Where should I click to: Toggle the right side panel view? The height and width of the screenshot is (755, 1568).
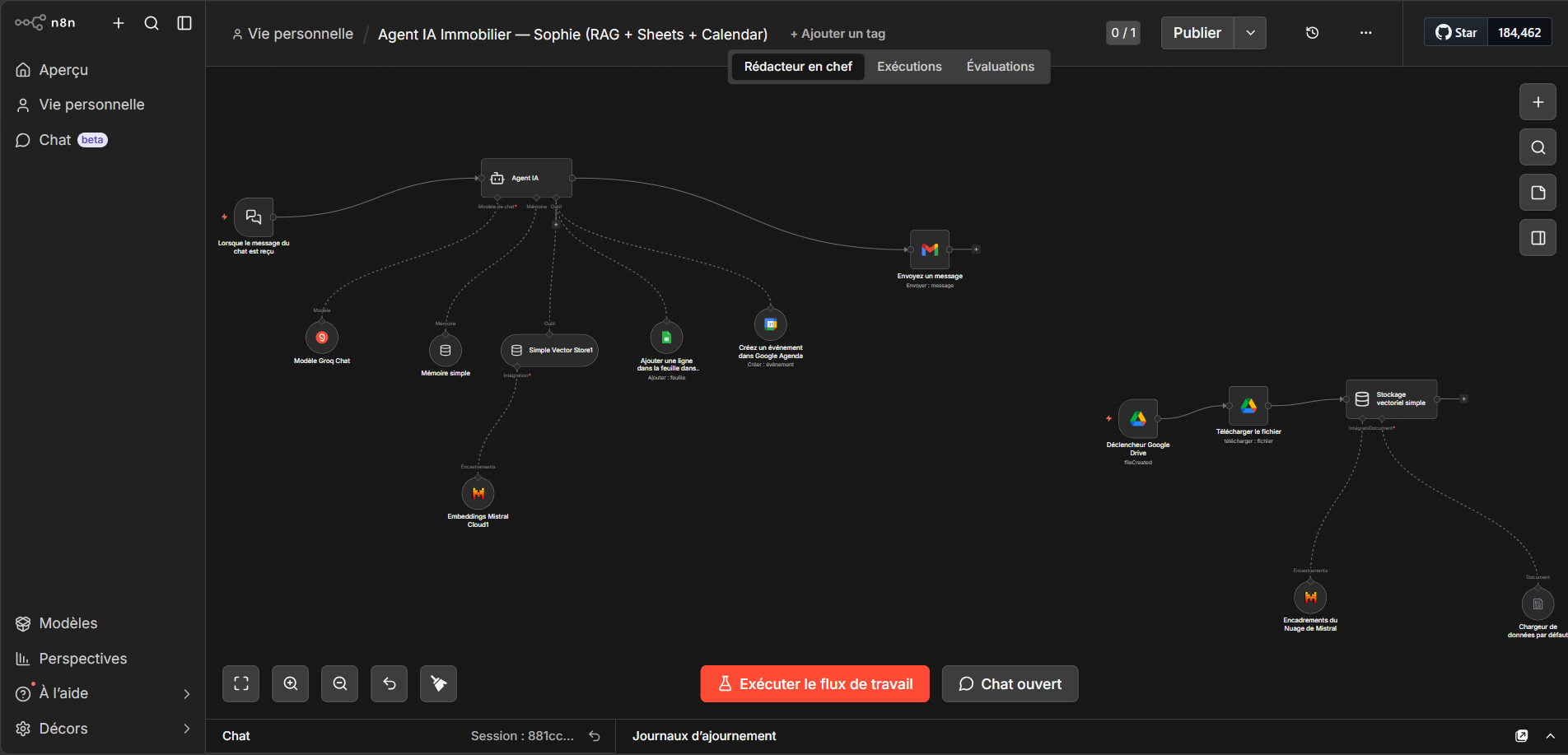[1538, 238]
